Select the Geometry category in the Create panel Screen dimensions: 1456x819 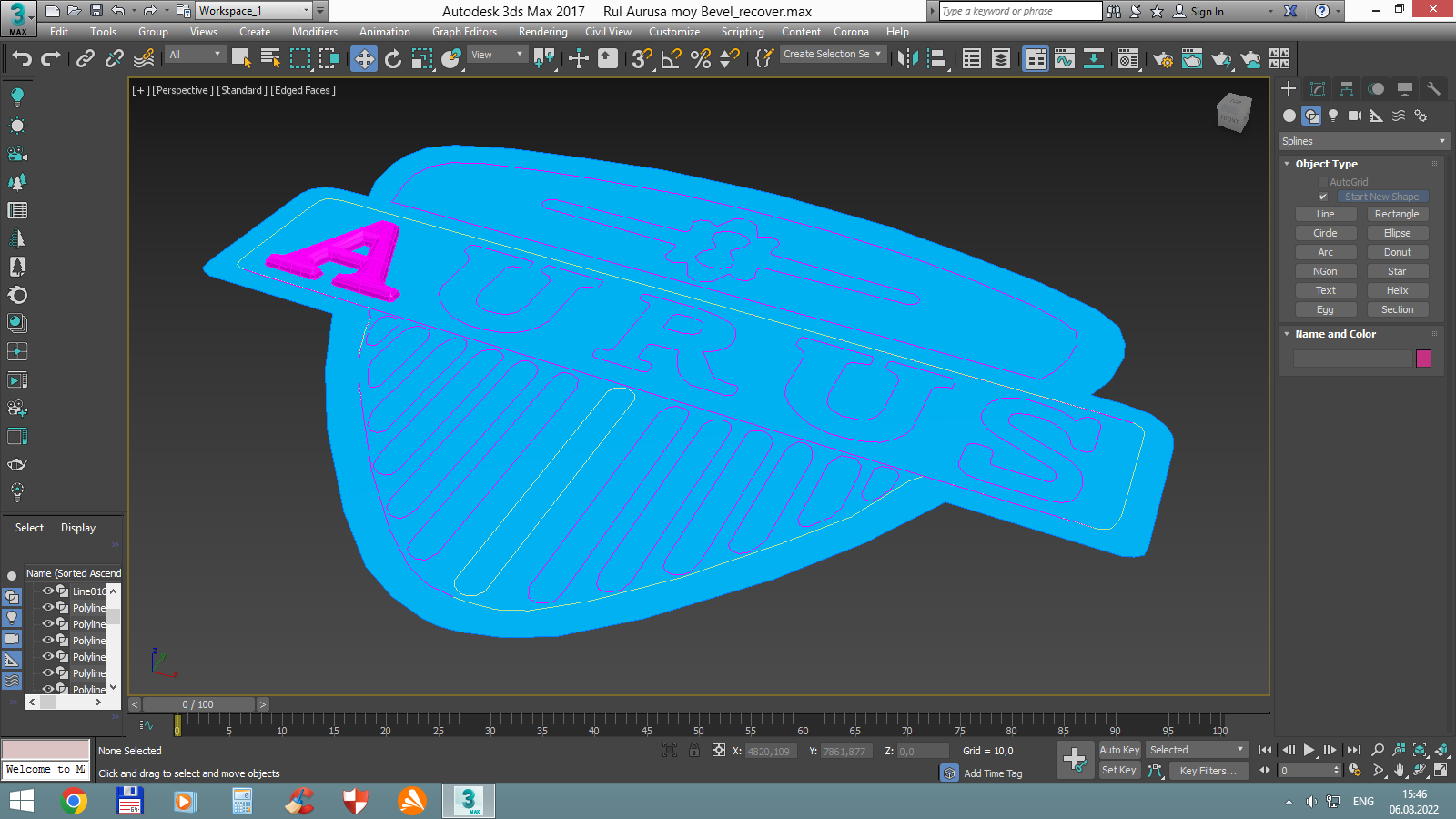[x=1289, y=116]
